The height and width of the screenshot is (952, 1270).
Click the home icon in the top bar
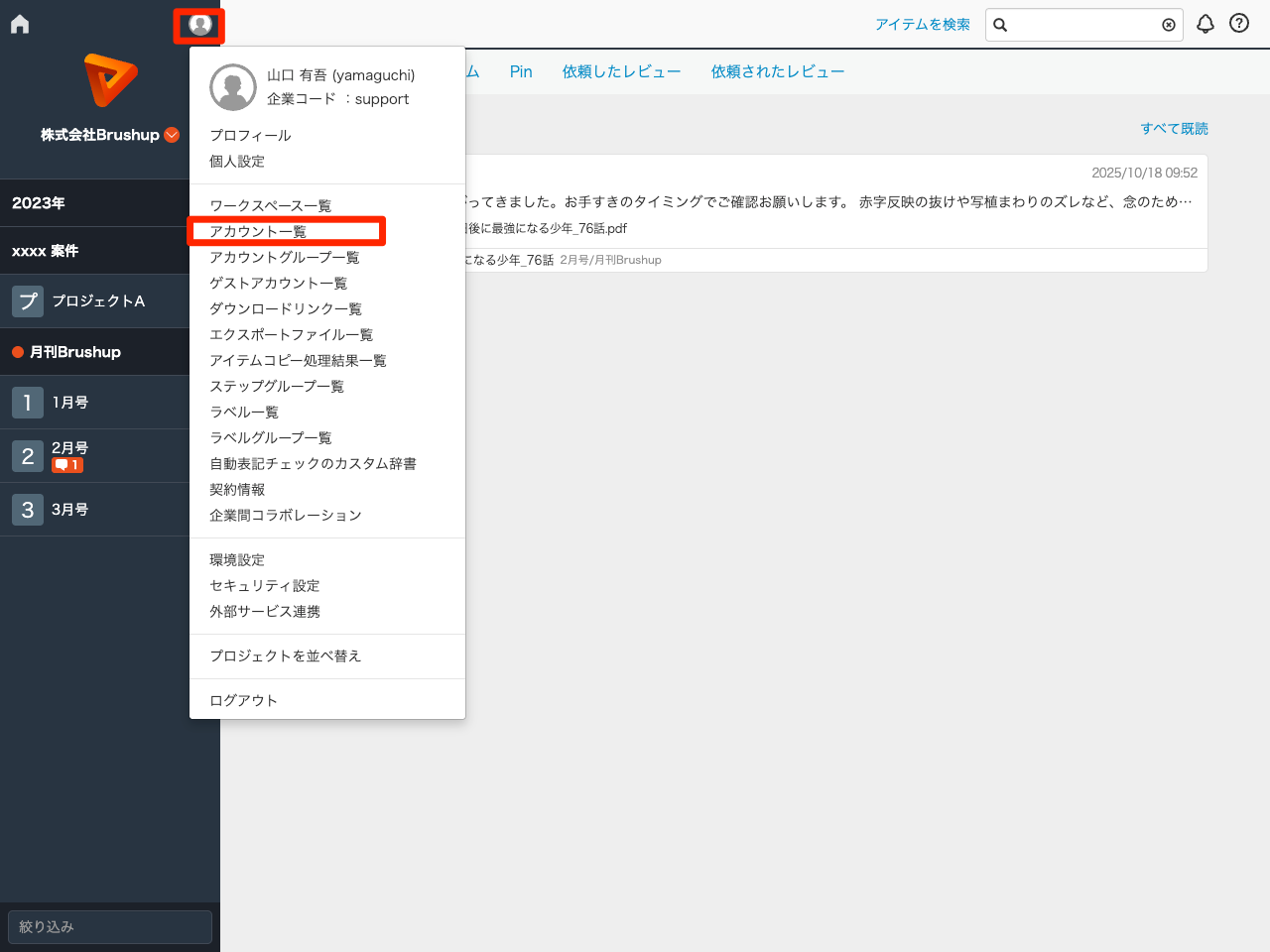tap(19, 23)
